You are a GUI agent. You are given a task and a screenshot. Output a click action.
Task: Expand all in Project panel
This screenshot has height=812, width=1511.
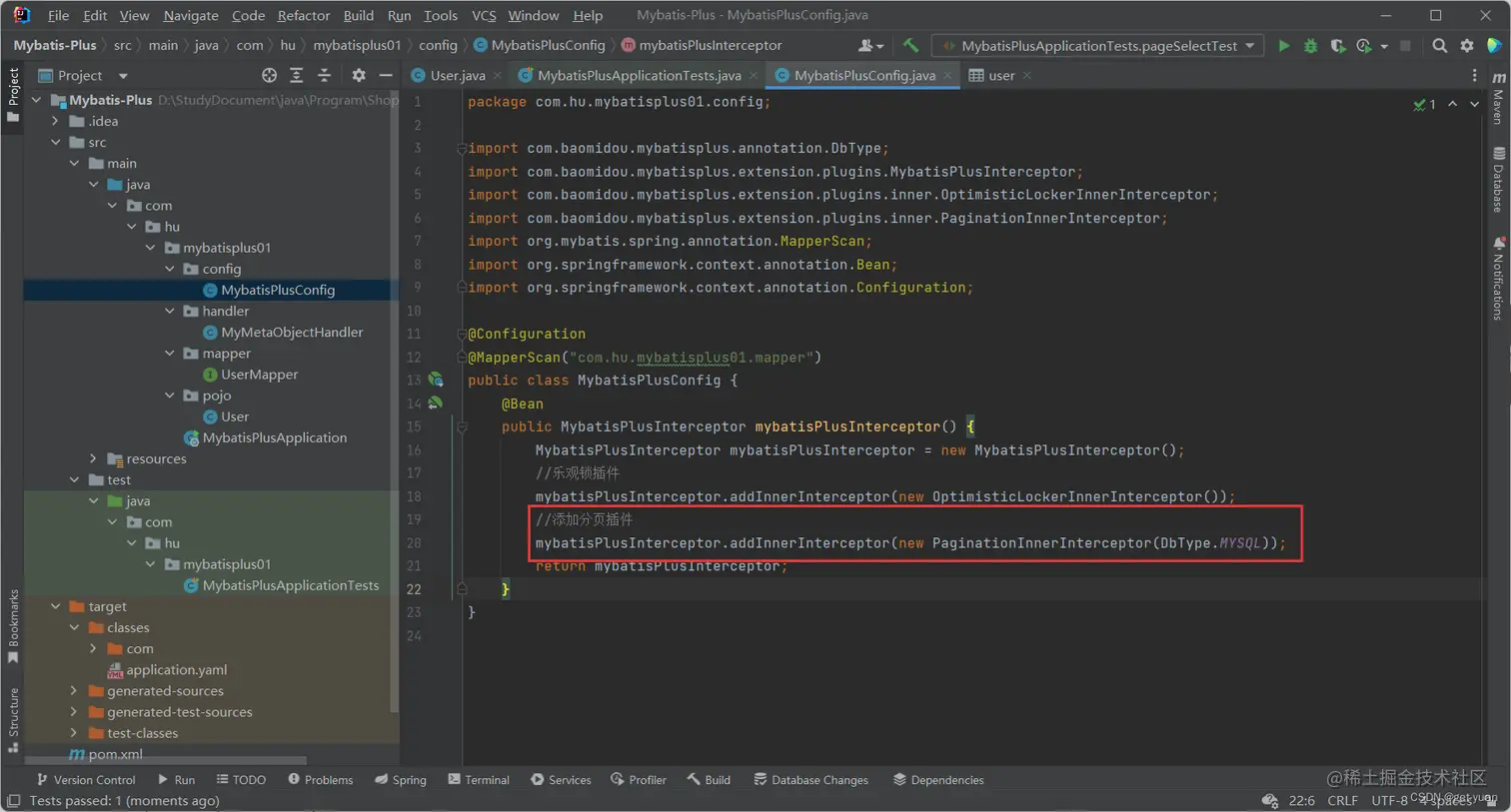pyautogui.click(x=297, y=75)
